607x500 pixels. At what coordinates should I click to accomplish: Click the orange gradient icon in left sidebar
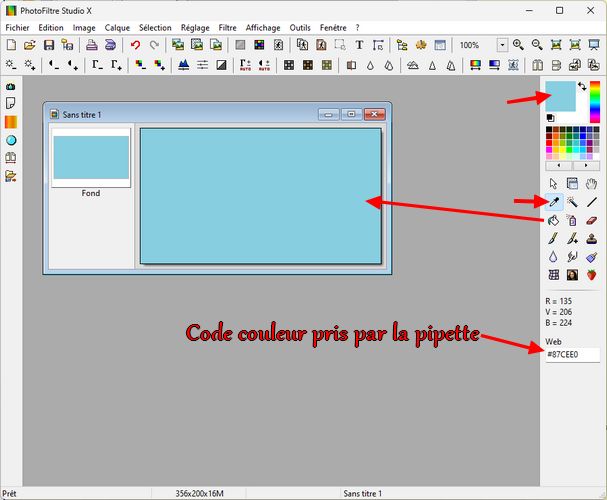tap(11, 122)
